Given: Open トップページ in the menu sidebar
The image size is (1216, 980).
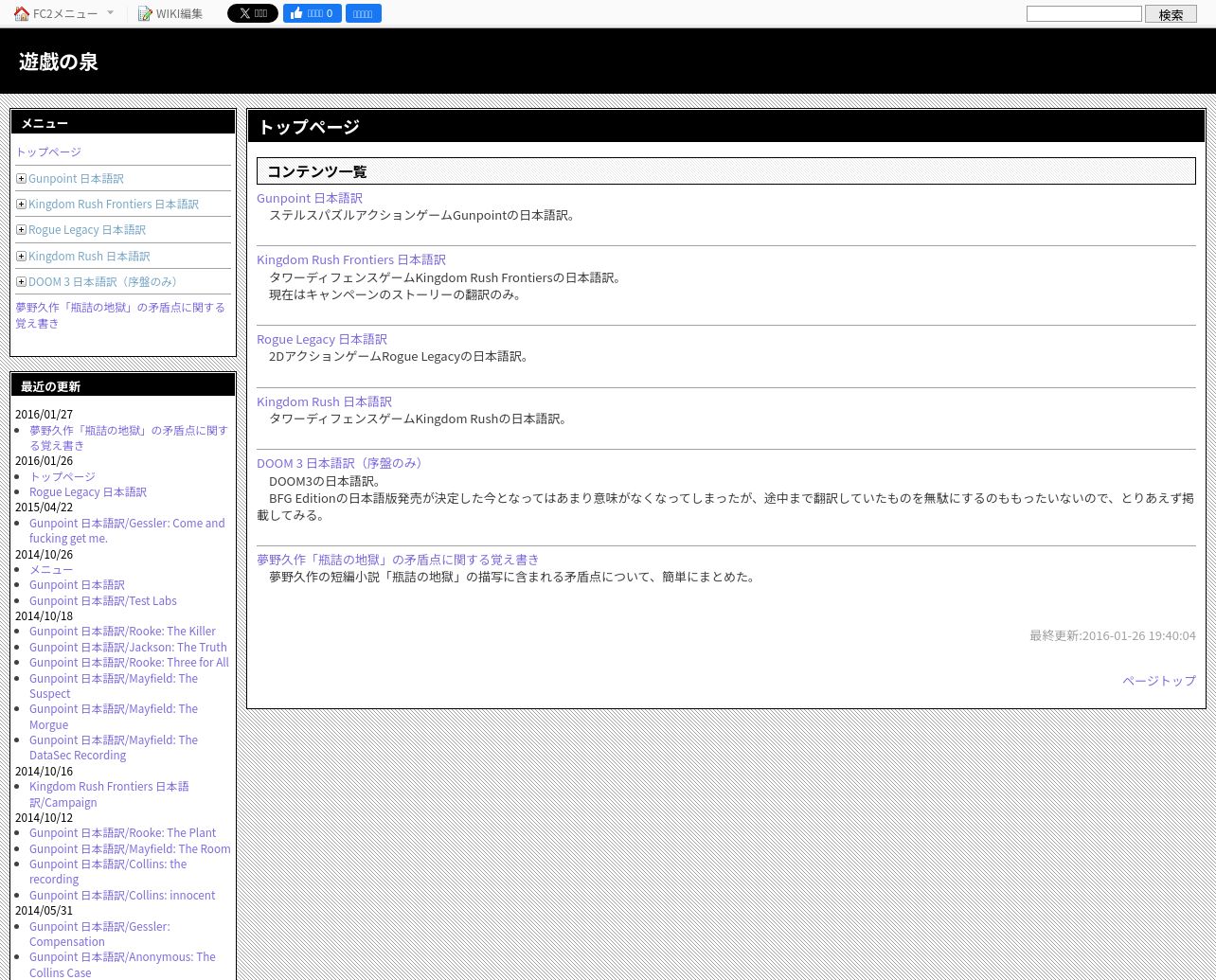Looking at the screenshot, I should pos(48,151).
